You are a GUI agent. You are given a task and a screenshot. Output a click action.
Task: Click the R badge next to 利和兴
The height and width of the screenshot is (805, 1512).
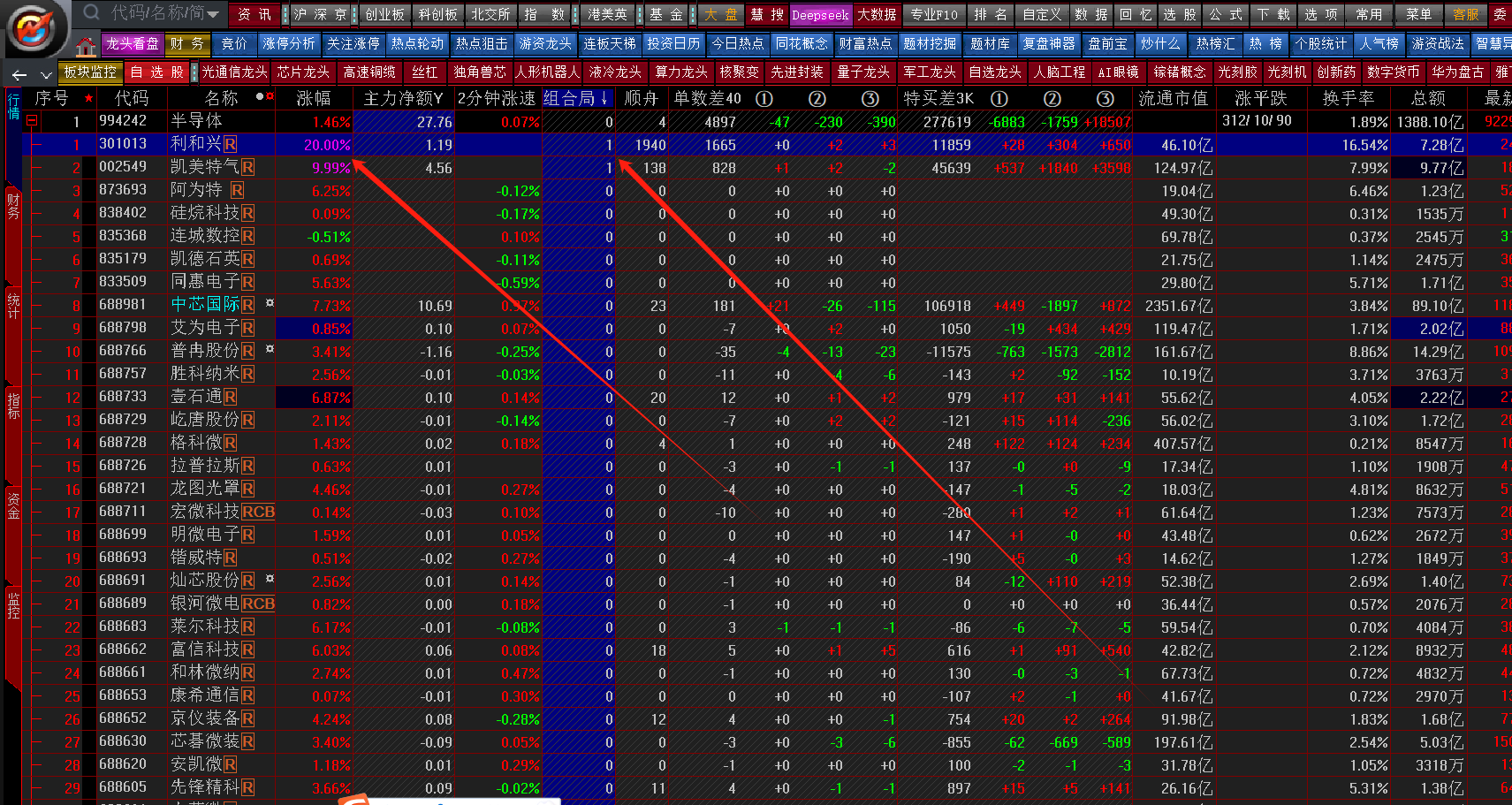230,144
